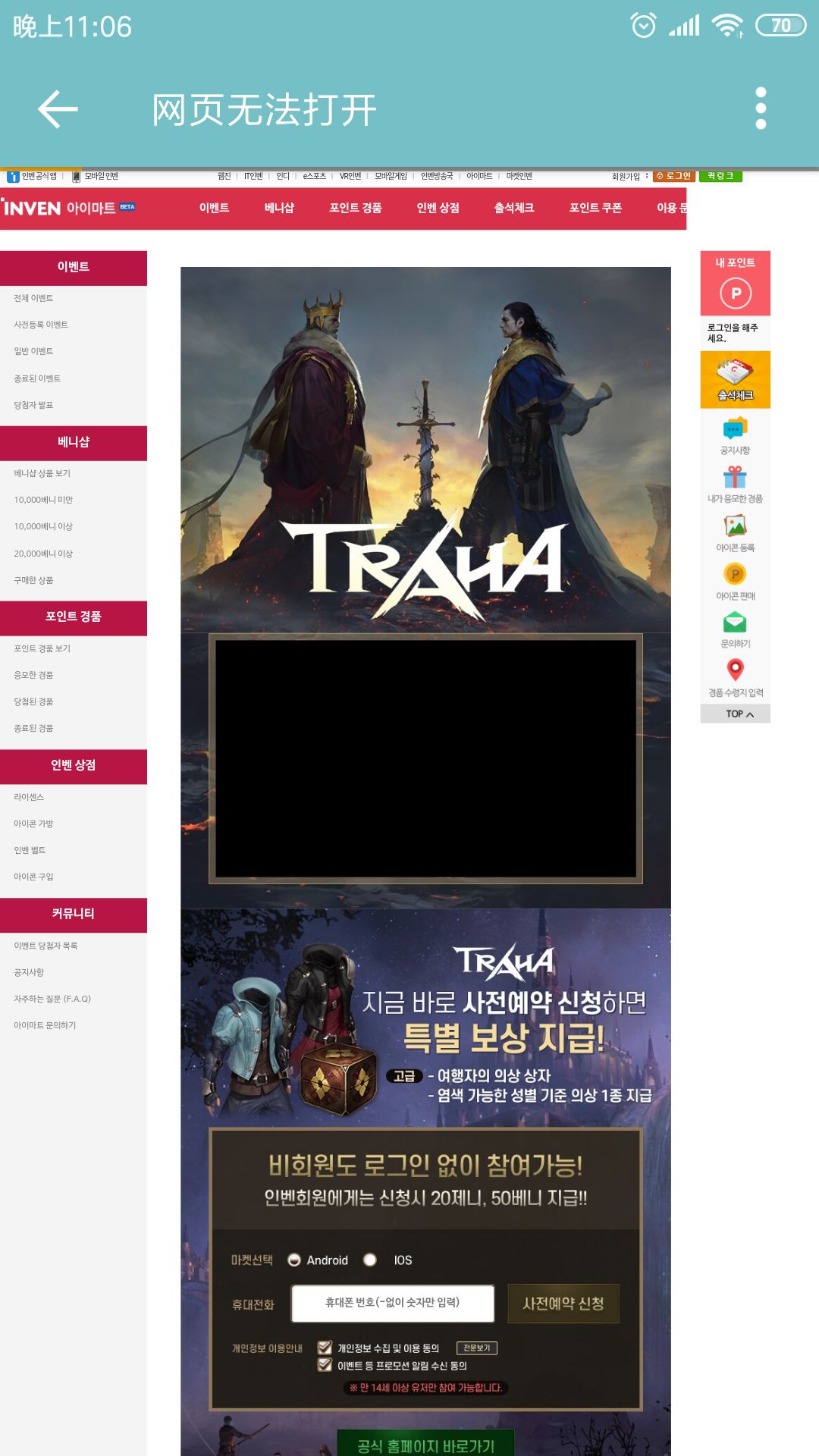Click the 사전예약 신청 button
This screenshot has height=1456, width=819.
(563, 1304)
